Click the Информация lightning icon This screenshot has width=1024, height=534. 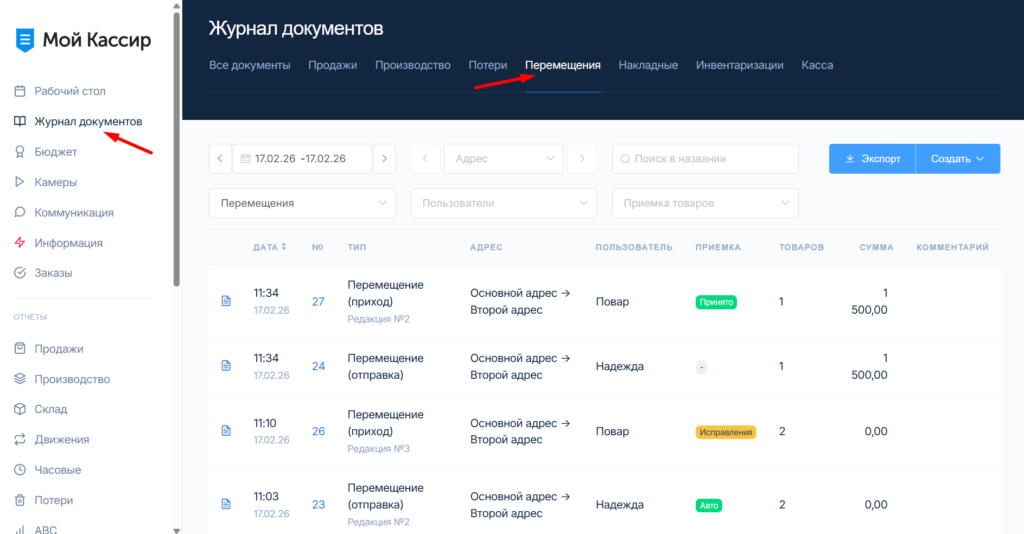pos(19,243)
